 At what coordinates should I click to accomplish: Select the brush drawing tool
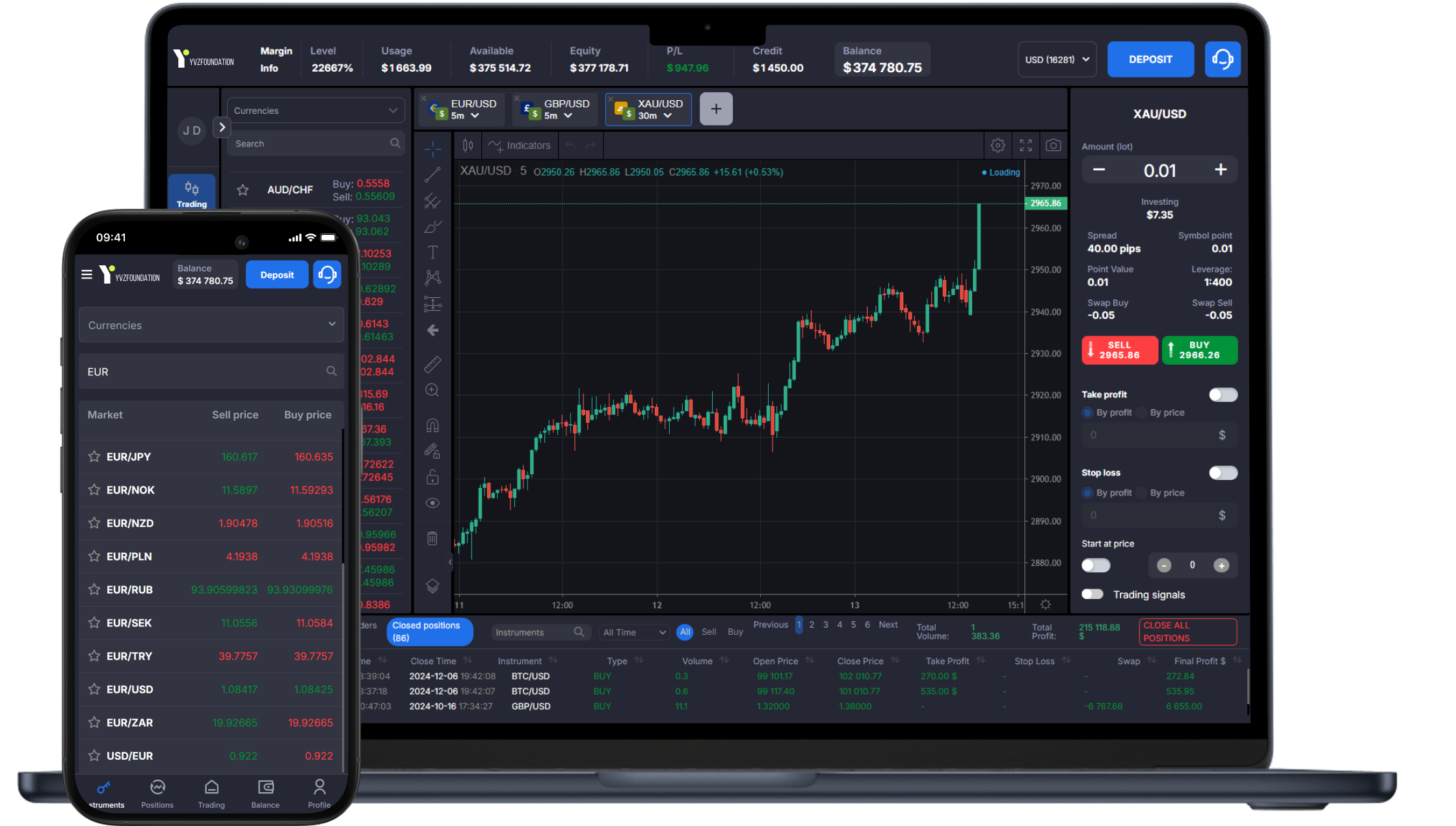pyautogui.click(x=432, y=226)
